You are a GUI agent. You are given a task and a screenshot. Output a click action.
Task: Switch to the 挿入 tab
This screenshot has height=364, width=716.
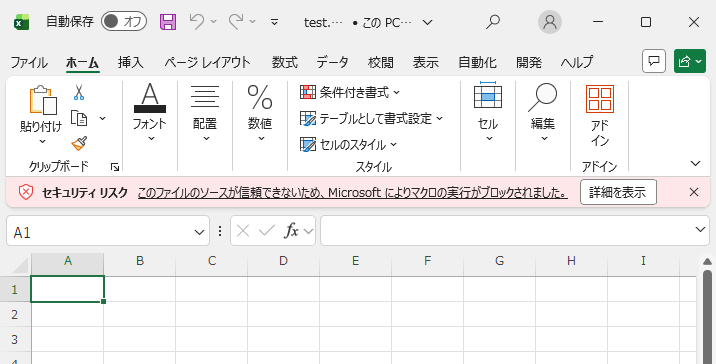click(131, 62)
